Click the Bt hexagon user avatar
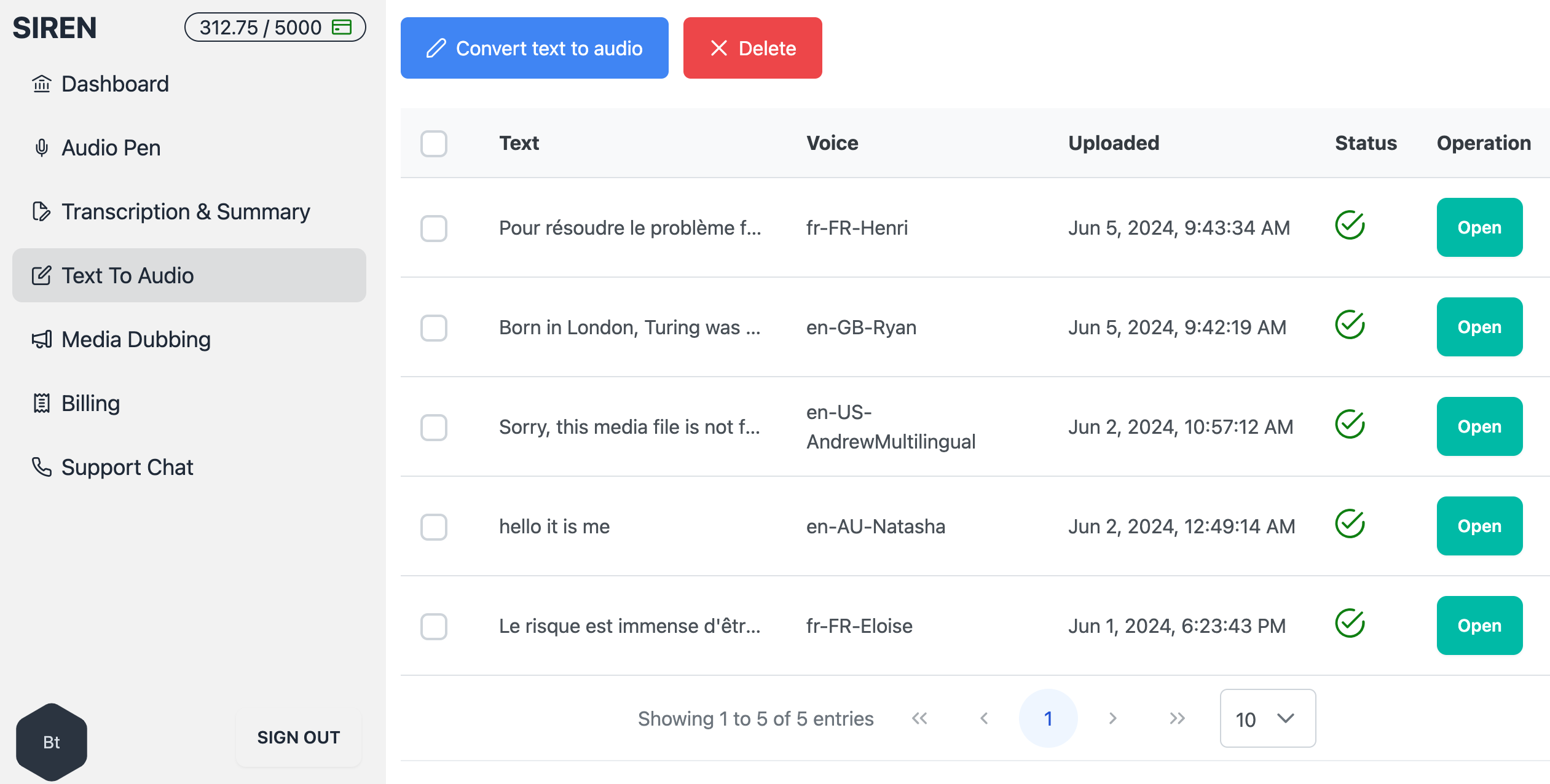Viewport: 1550px width, 784px height. click(52, 742)
